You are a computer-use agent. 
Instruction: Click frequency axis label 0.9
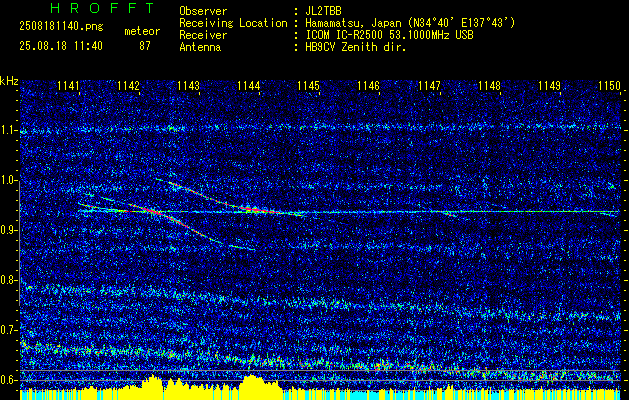click(x=9, y=230)
